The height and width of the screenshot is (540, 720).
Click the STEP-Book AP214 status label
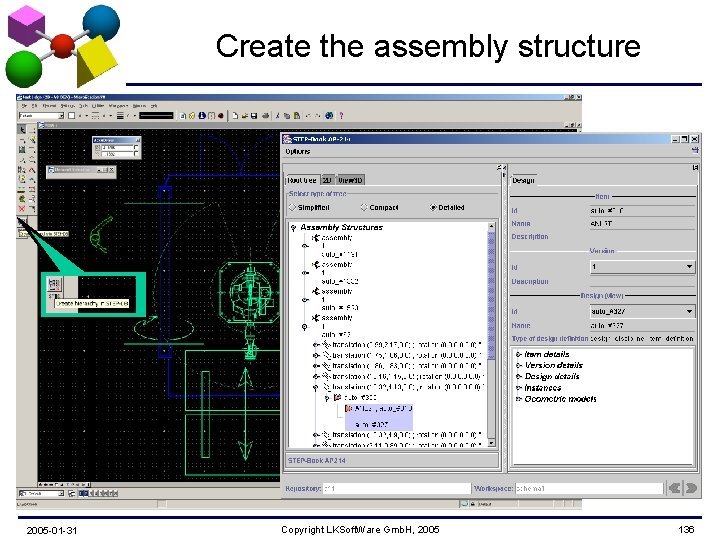pos(316,461)
